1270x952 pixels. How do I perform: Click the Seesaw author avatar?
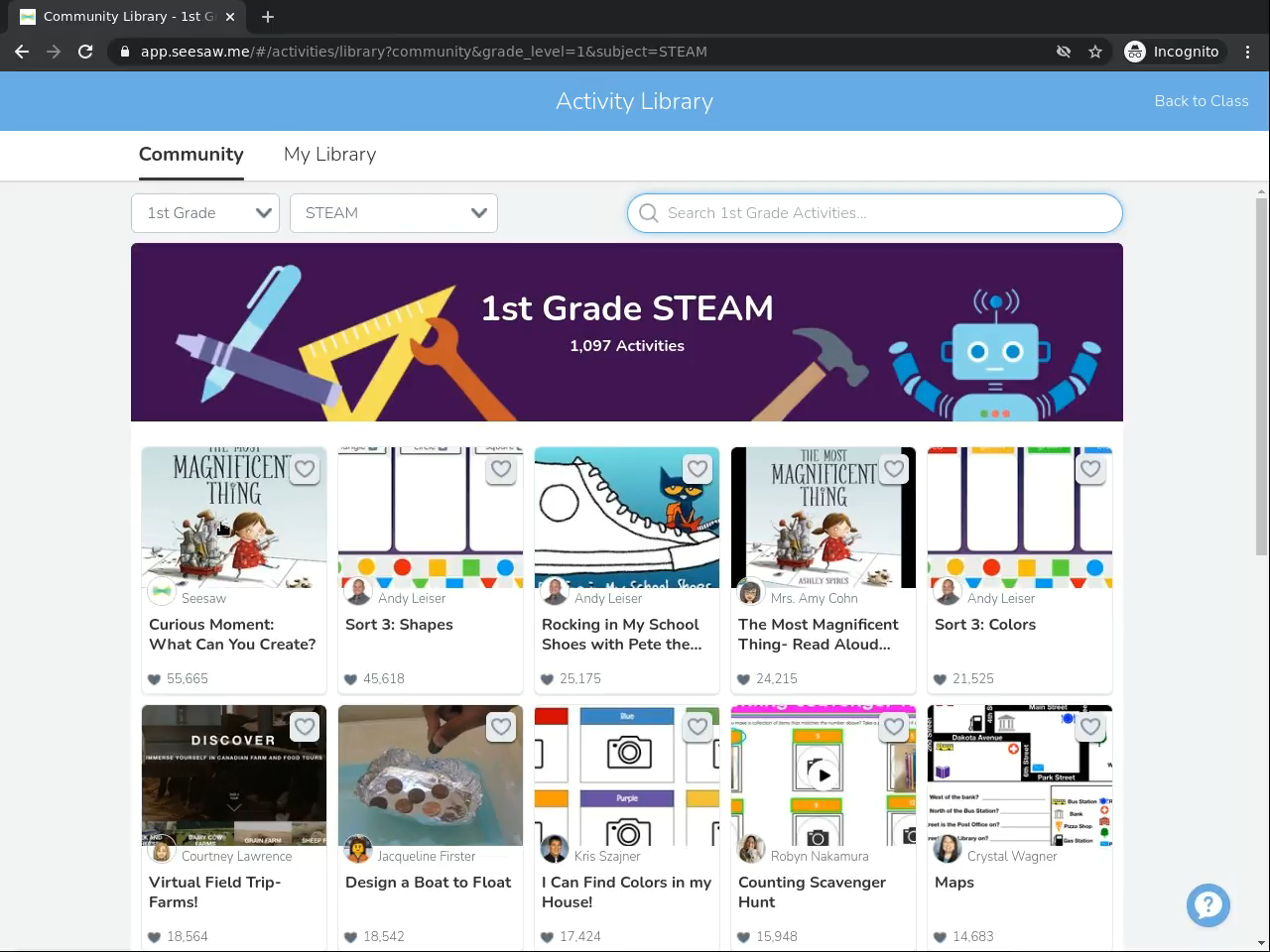pyautogui.click(x=162, y=591)
